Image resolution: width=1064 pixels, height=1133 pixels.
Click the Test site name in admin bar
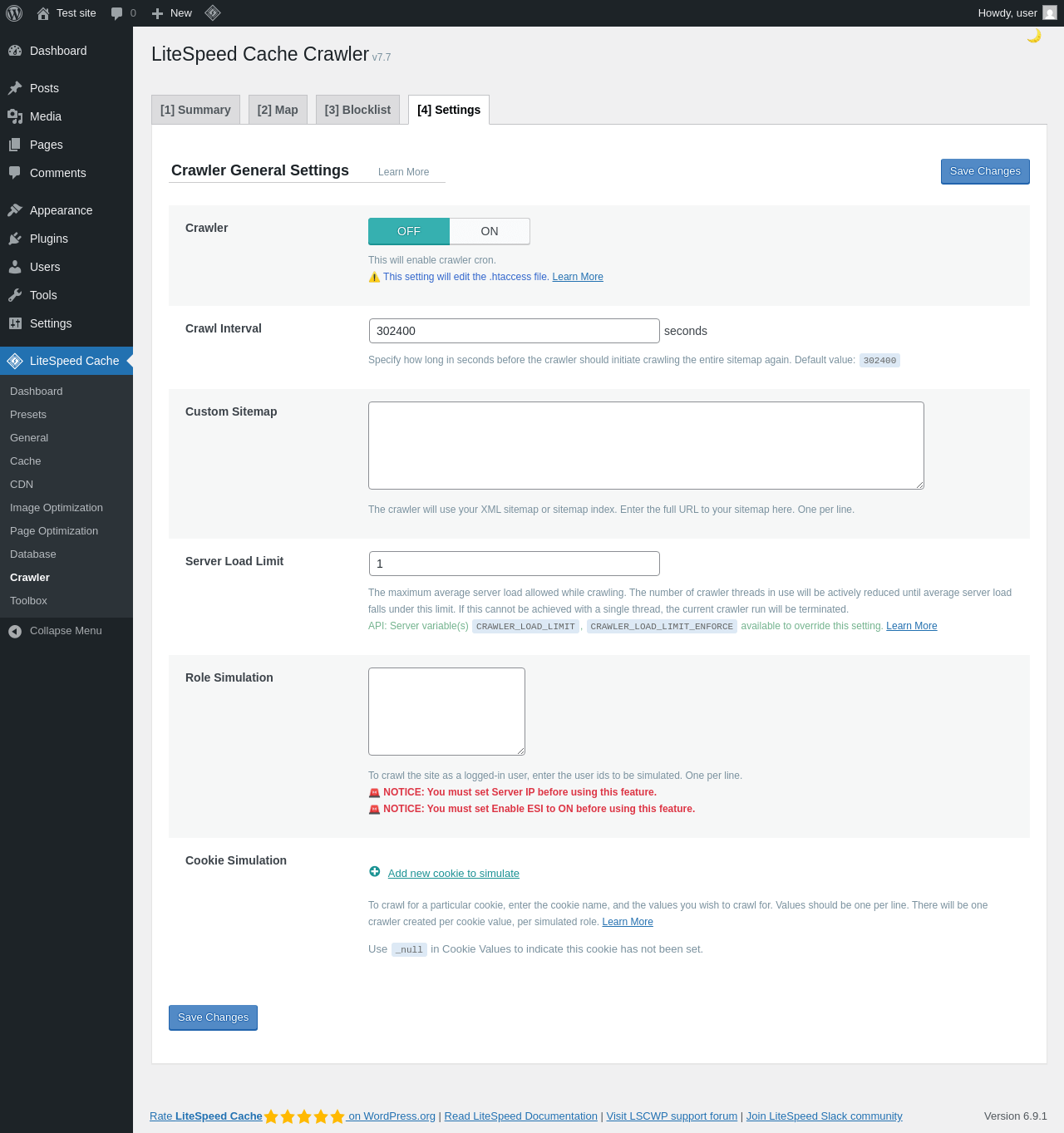tap(76, 13)
